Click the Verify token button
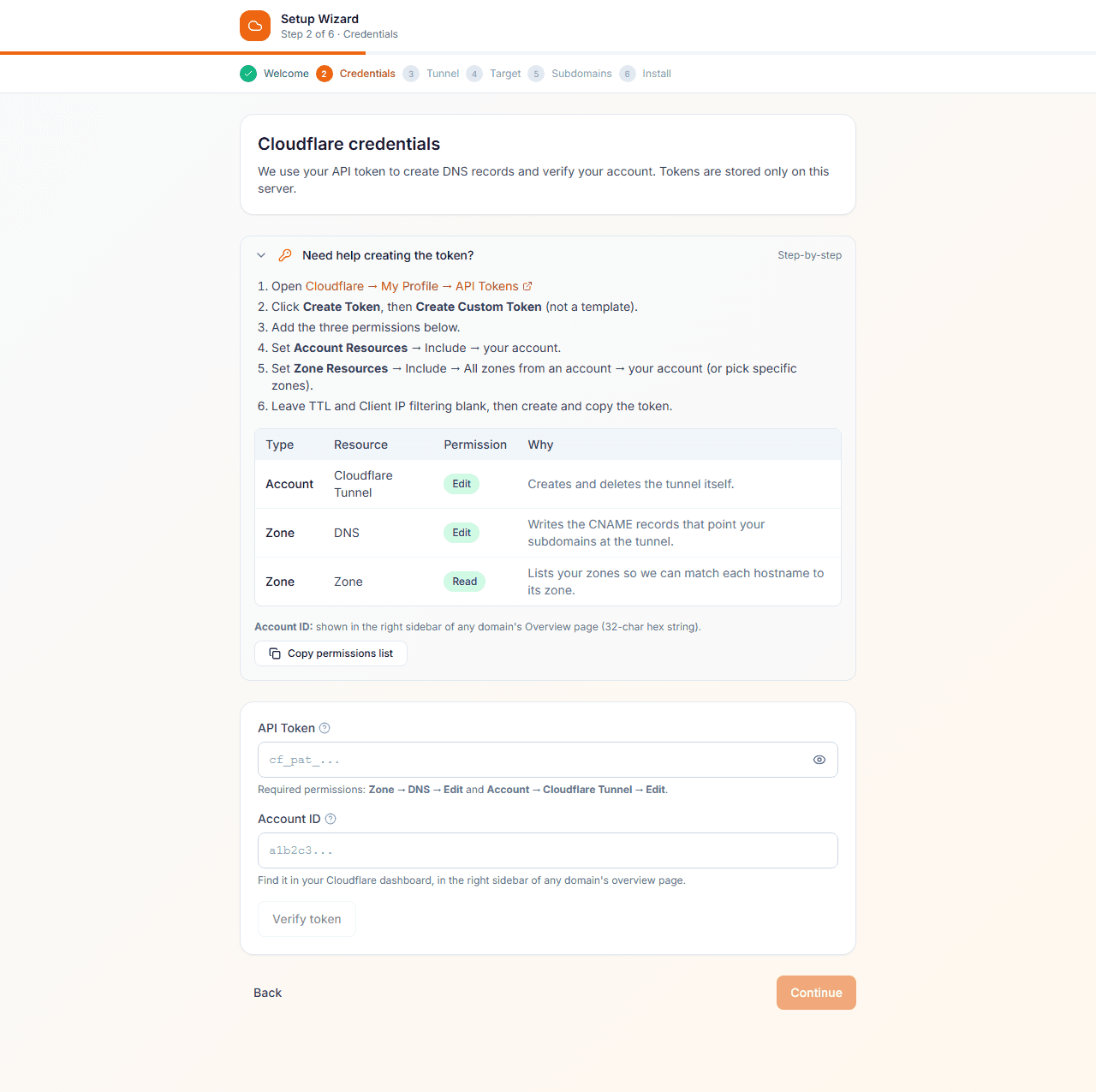 point(307,919)
